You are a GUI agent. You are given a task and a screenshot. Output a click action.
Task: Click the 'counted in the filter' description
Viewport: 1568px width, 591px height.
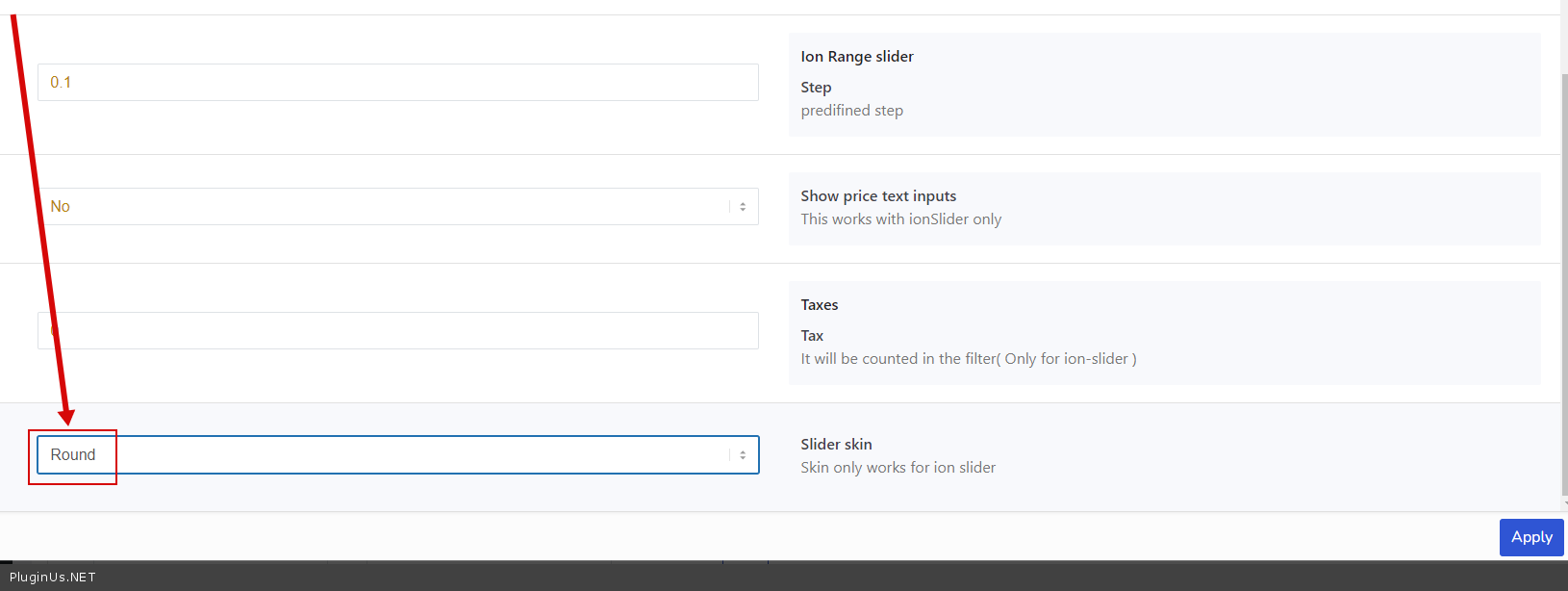pyautogui.click(x=968, y=359)
